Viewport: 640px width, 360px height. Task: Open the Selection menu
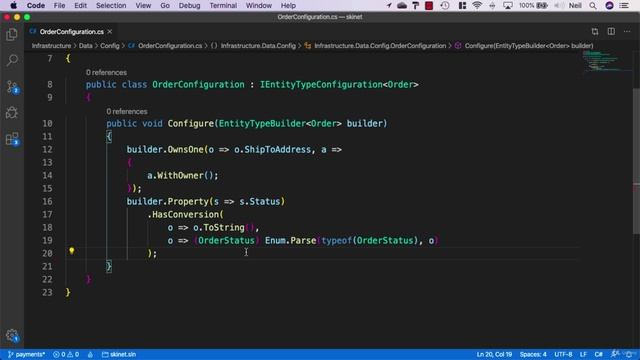111,5
